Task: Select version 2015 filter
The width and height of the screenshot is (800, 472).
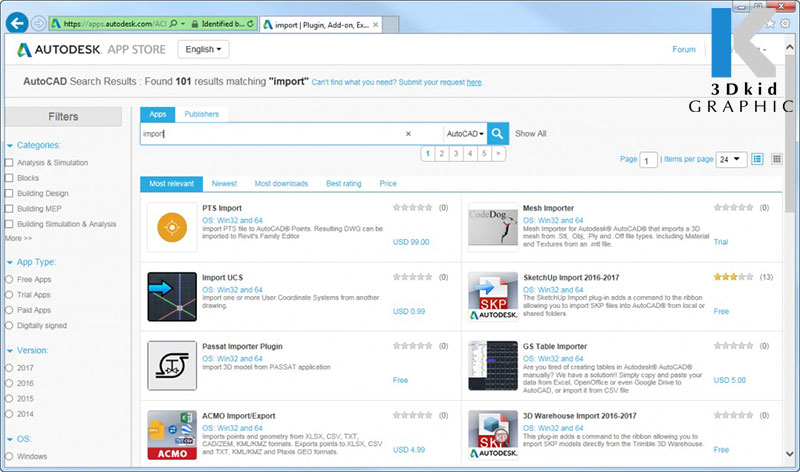Action: [x=9, y=399]
